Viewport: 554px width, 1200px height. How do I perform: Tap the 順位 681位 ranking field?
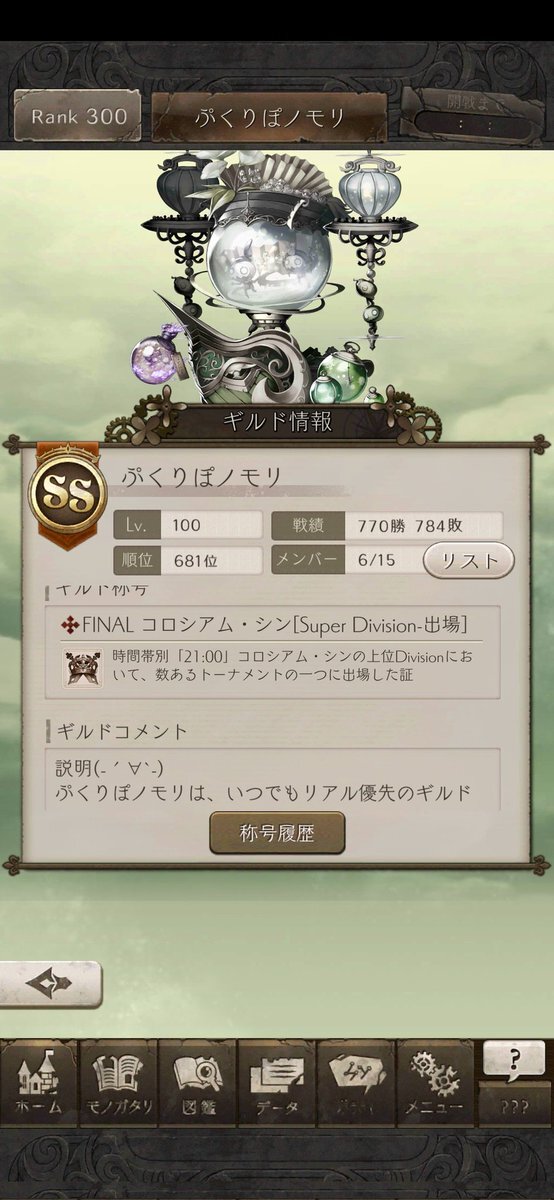tap(188, 560)
